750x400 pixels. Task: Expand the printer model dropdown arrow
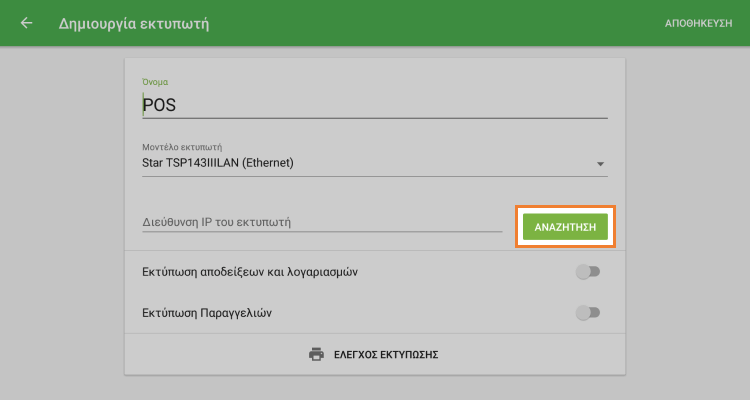pyautogui.click(x=600, y=164)
